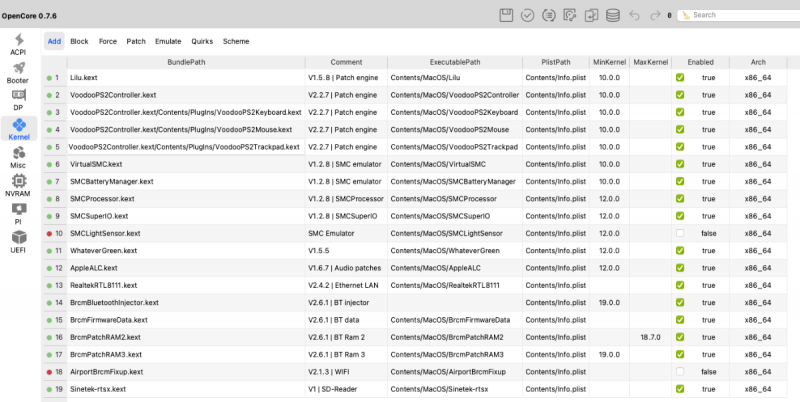This screenshot has height=402, width=800.
Task: Open the UEFI sidebar section
Action: 18,242
